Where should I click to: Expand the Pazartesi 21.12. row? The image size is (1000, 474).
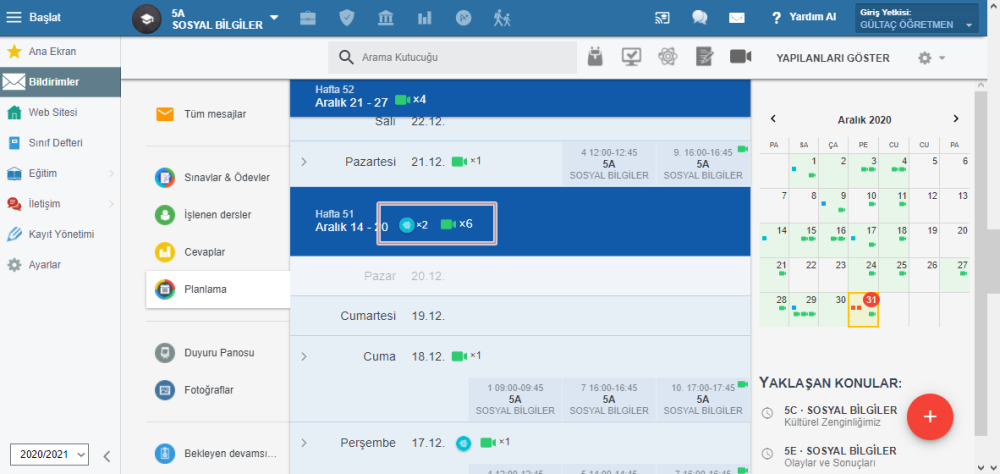[x=304, y=161]
